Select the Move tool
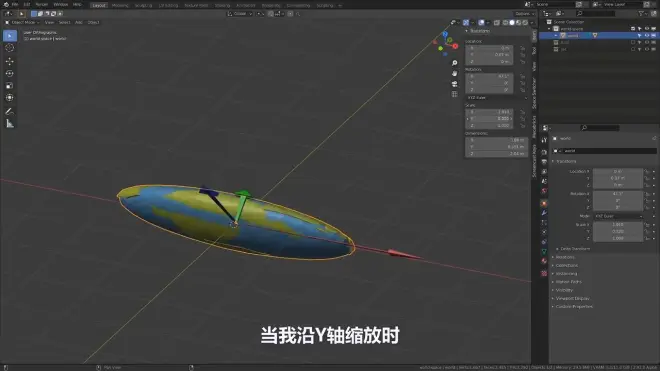 pyautogui.click(x=10, y=61)
